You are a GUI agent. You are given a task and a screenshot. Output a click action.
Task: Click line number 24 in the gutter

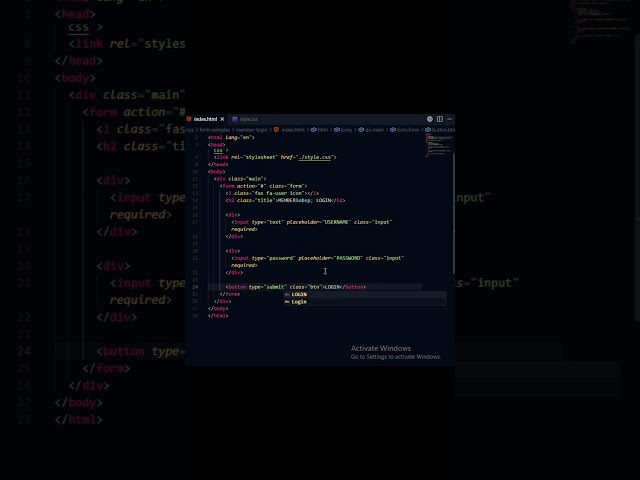point(195,287)
